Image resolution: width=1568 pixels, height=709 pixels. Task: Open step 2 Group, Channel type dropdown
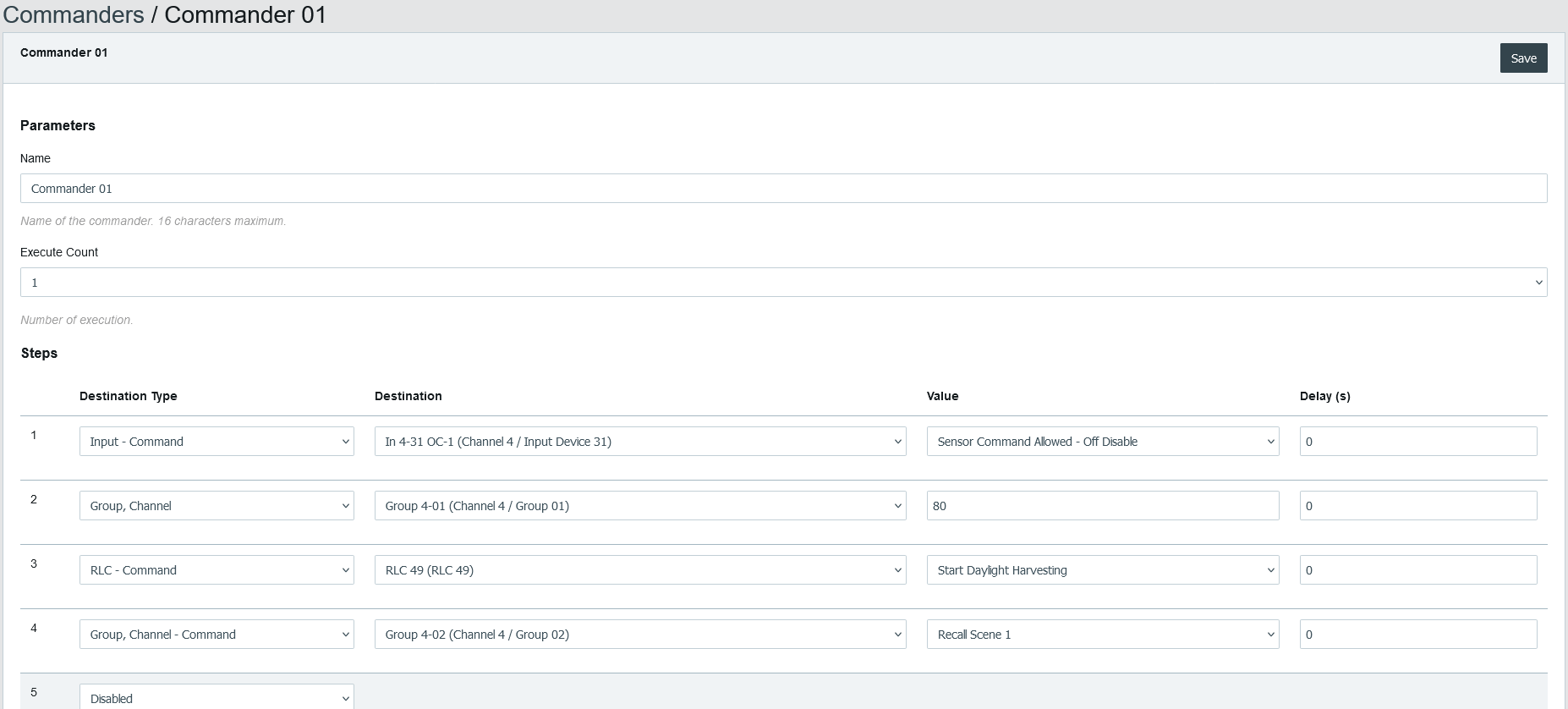[x=217, y=506]
